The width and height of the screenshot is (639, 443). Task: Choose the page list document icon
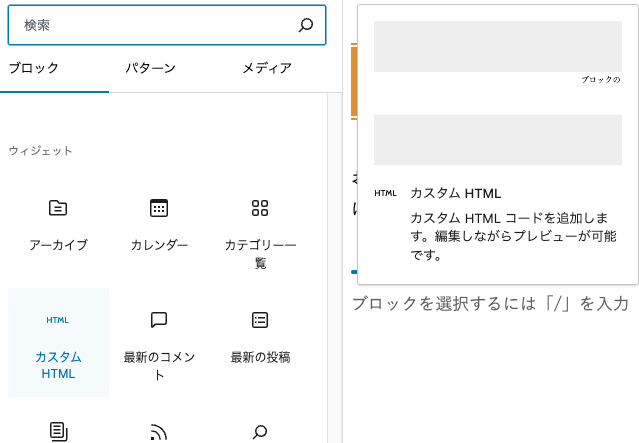coord(58,432)
